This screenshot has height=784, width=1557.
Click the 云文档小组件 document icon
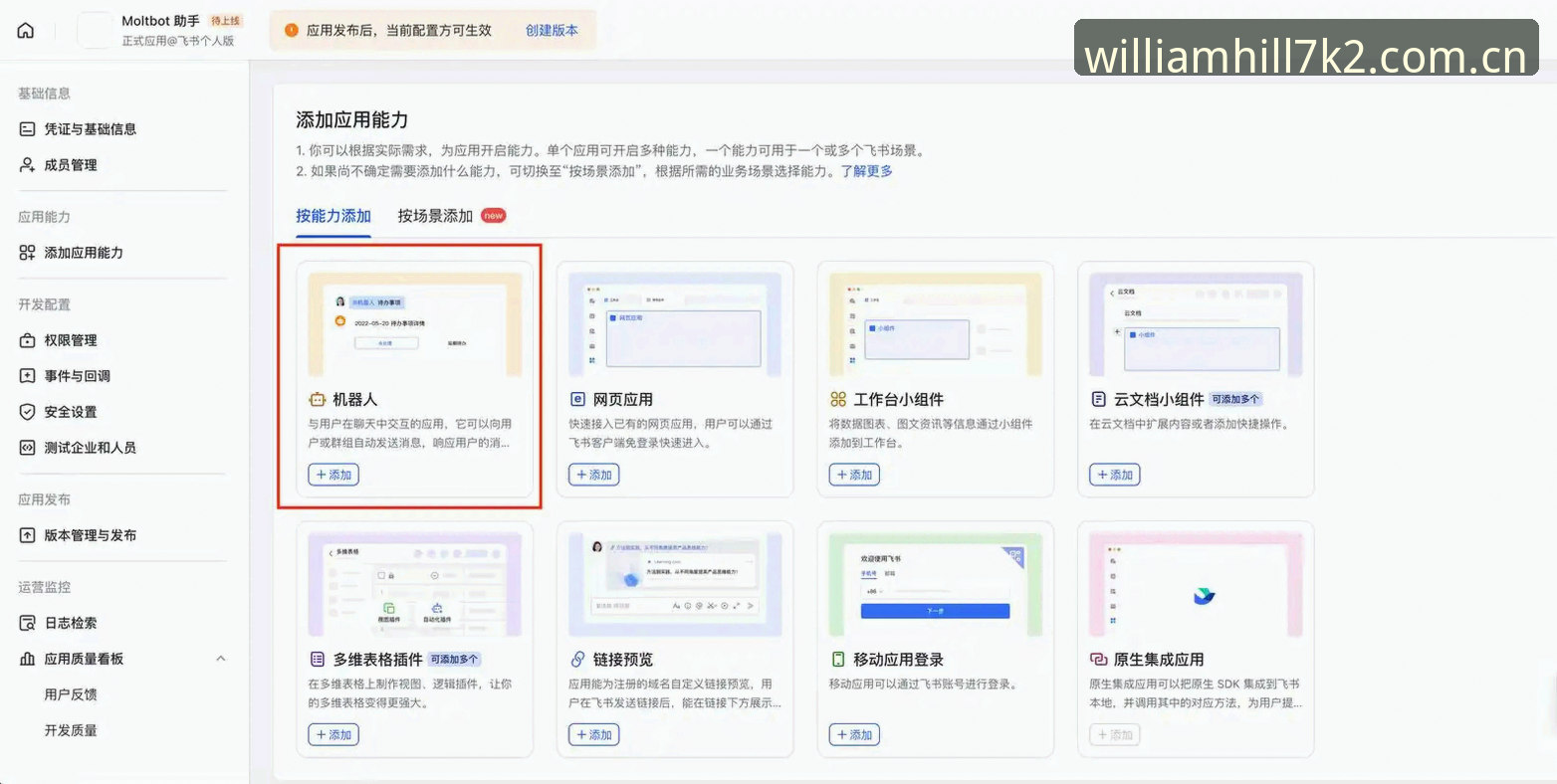coord(1099,400)
